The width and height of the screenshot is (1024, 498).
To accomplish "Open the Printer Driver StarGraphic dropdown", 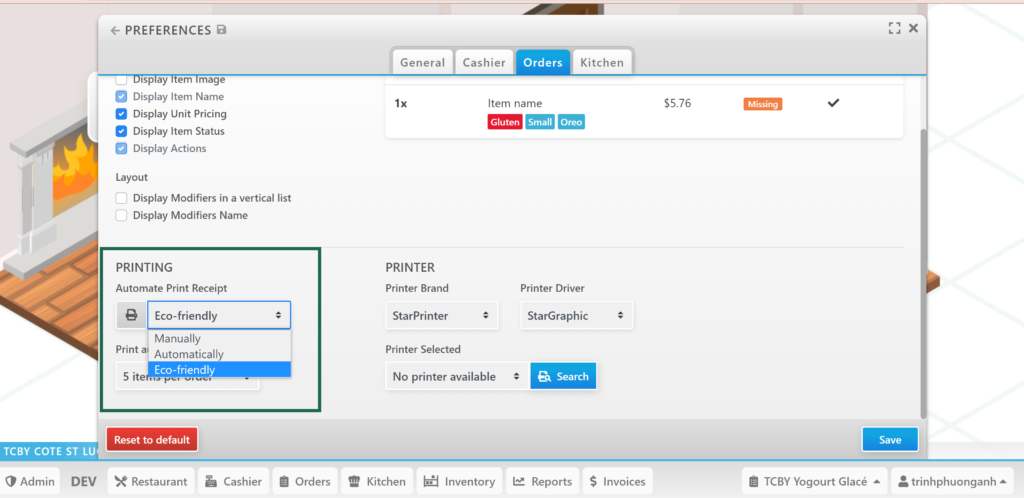I will click(x=576, y=316).
